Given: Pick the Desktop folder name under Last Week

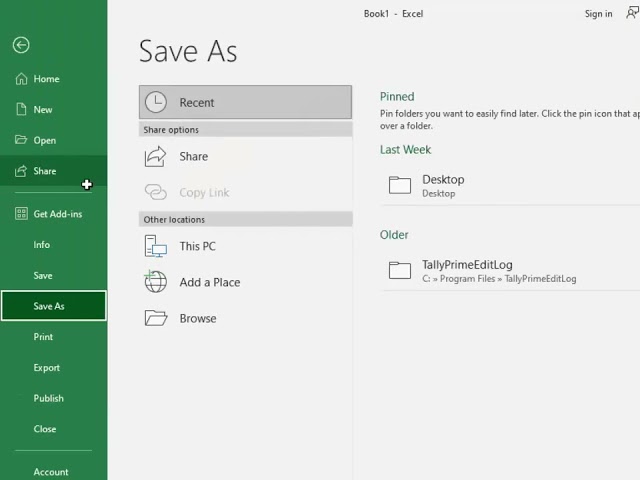Looking at the screenshot, I should (443, 180).
